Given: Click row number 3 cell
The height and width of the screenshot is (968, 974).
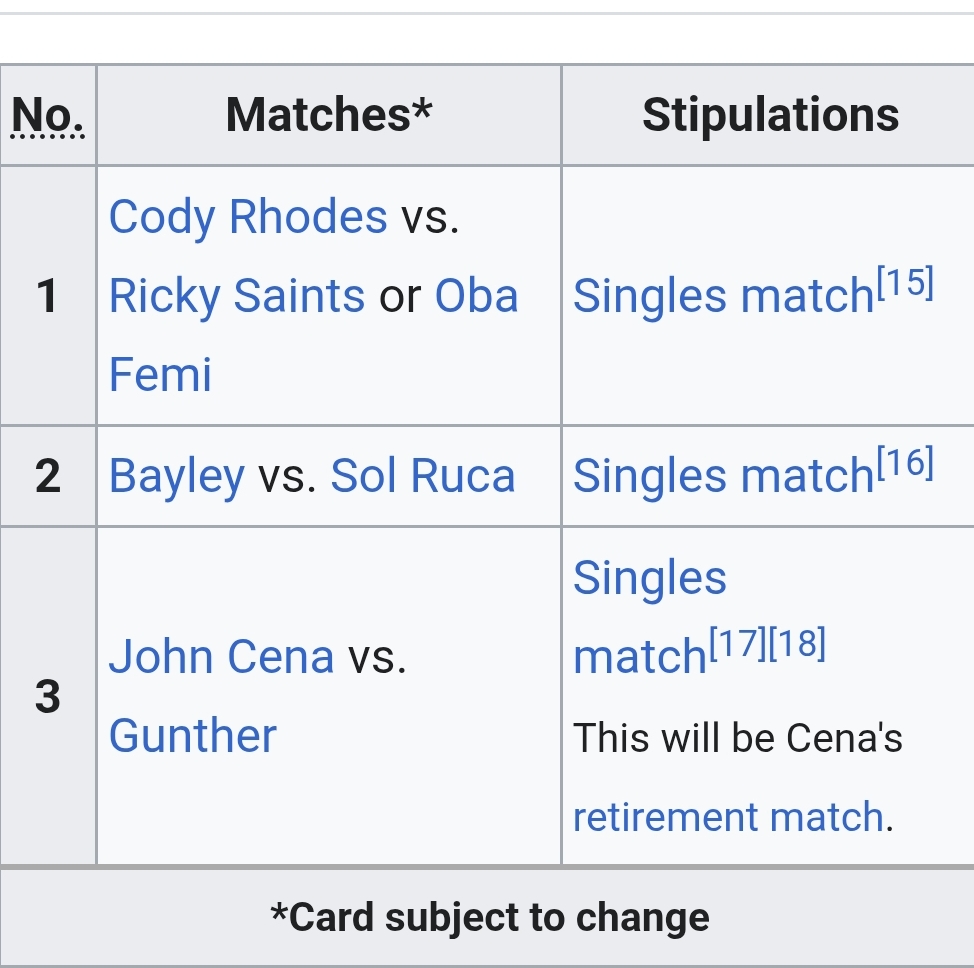Looking at the screenshot, I should click(x=47, y=696).
